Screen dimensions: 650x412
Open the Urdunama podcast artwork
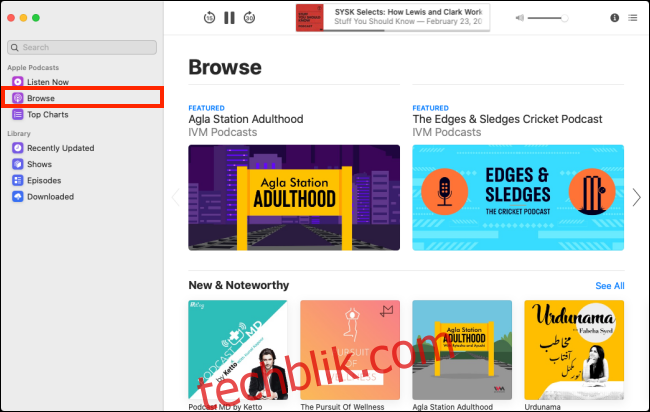(574, 350)
